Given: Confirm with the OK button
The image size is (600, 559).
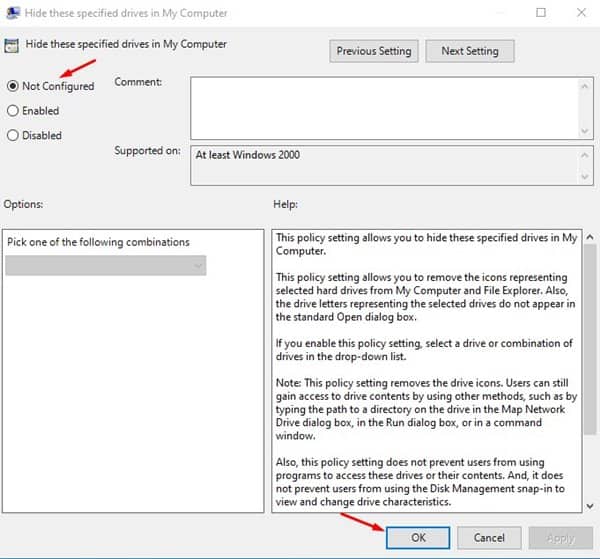Looking at the screenshot, I should pos(418,538).
